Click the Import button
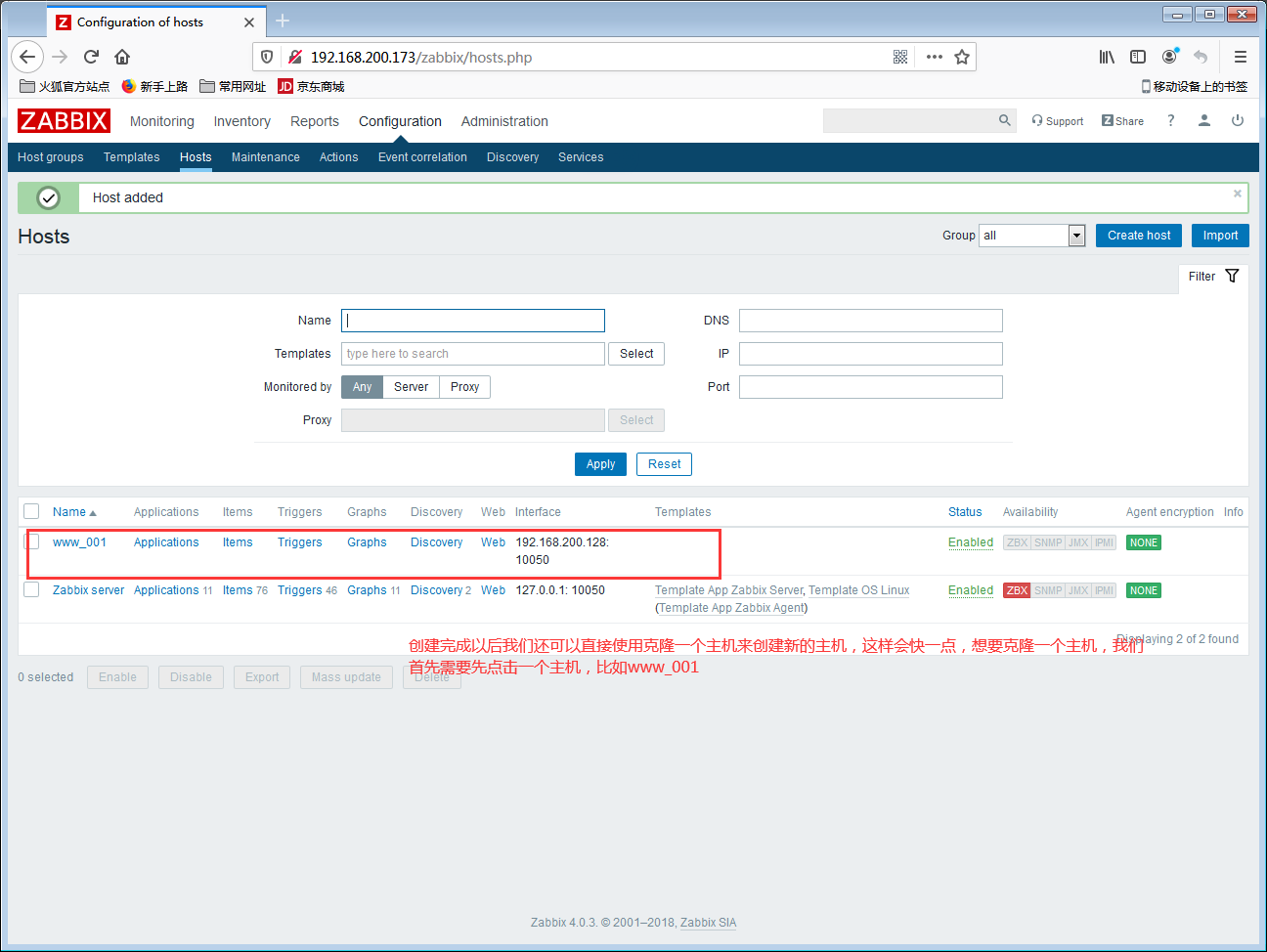Screen dimensions: 1267x952 1220,236
